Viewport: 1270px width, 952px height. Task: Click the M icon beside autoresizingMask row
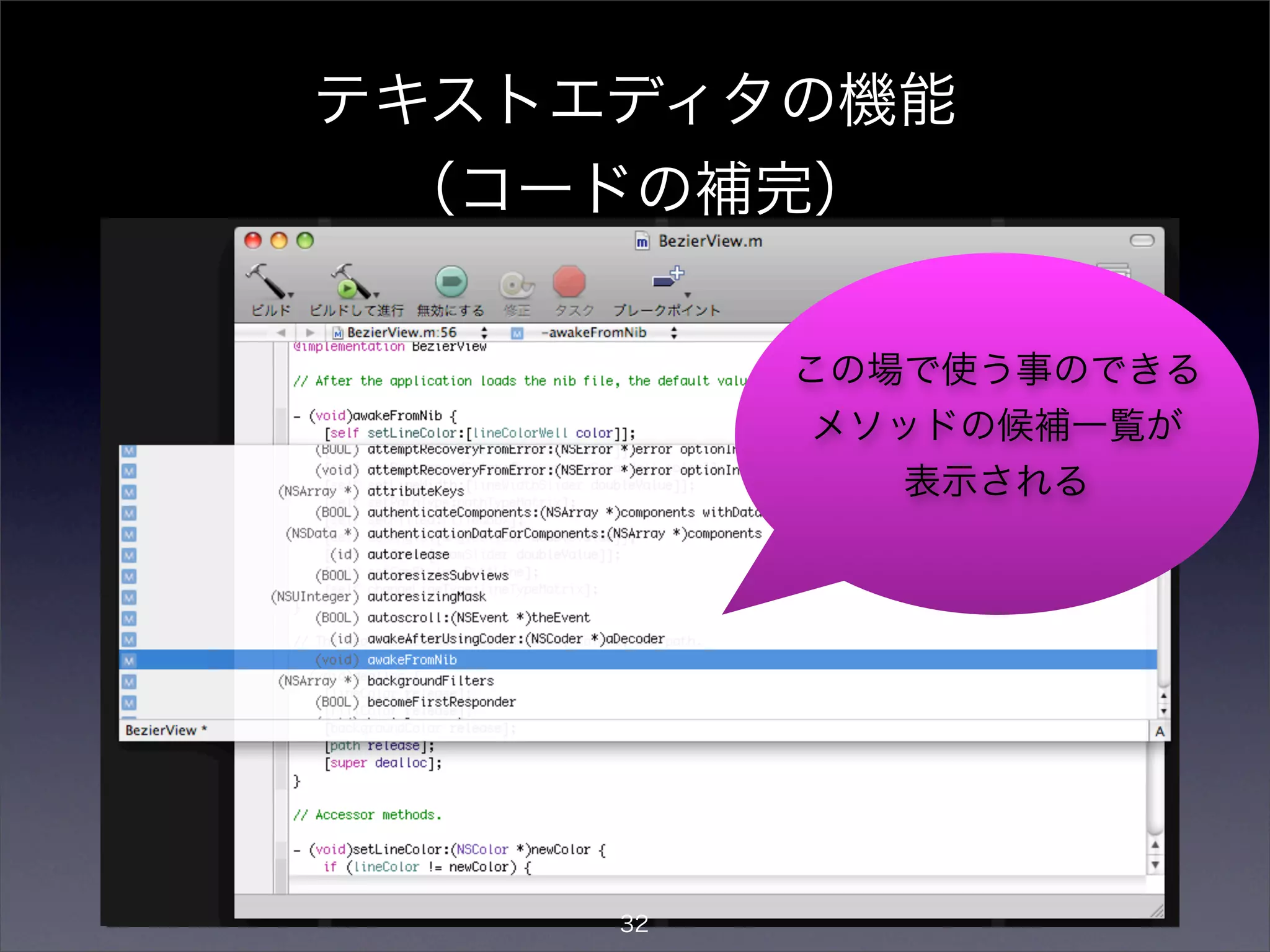pos(128,597)
